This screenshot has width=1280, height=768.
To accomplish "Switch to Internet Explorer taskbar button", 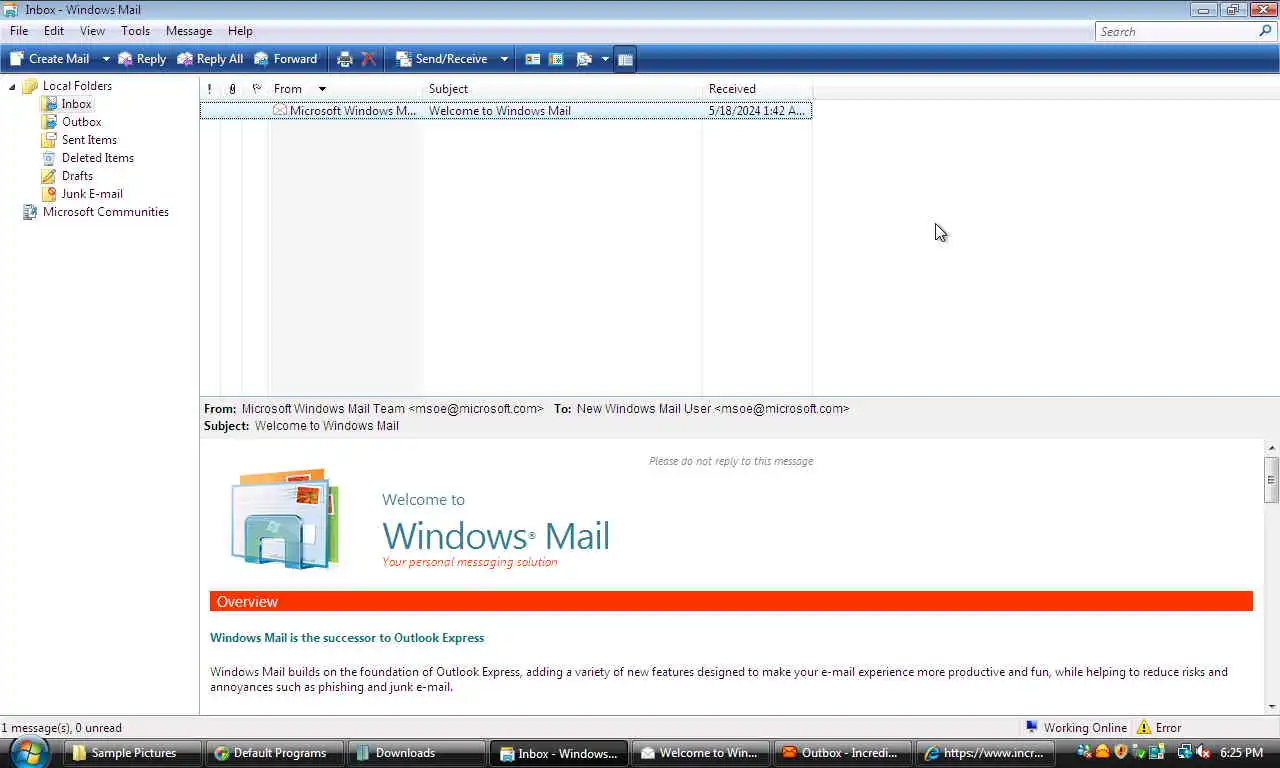I will 986,753.
